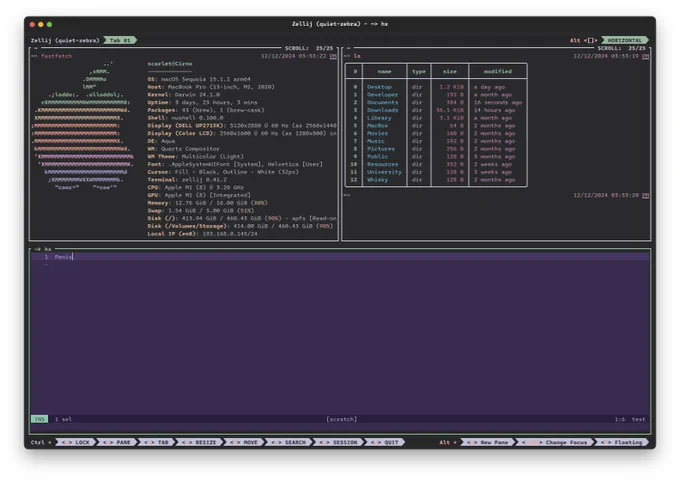Click the Zellij (quiet-zebra) session label
The width and height of the screenshot is (680, 481).
pyautogui.click(x=65, y=40)
